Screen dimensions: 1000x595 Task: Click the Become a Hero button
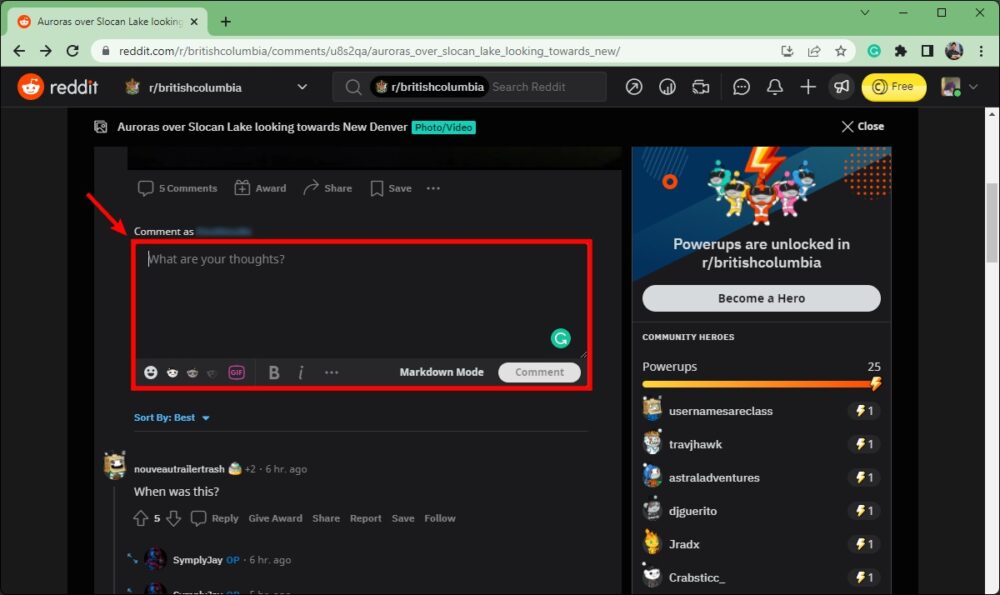(x=760, y=298)
